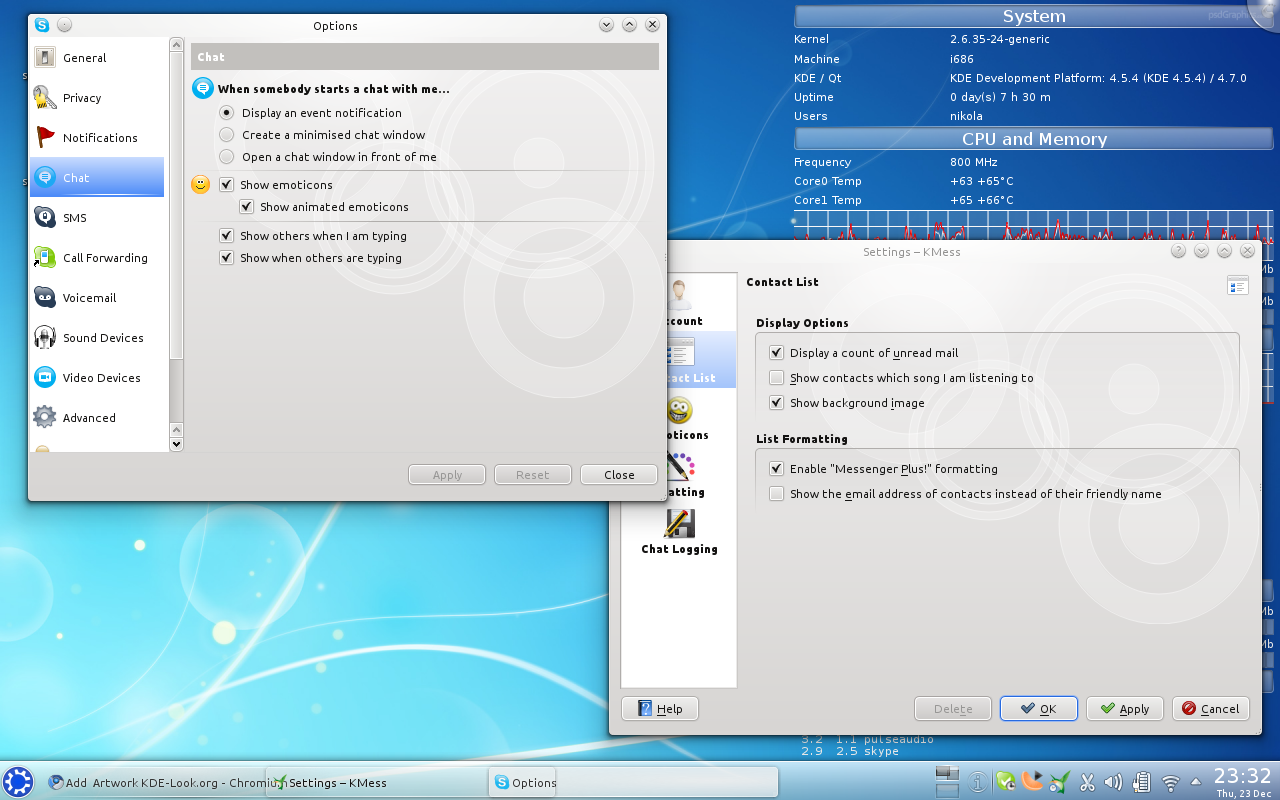Screen dimensions: 1280x800
Task: Open the Notifications flag icon in Skype Options
Action: coord(45,137)
